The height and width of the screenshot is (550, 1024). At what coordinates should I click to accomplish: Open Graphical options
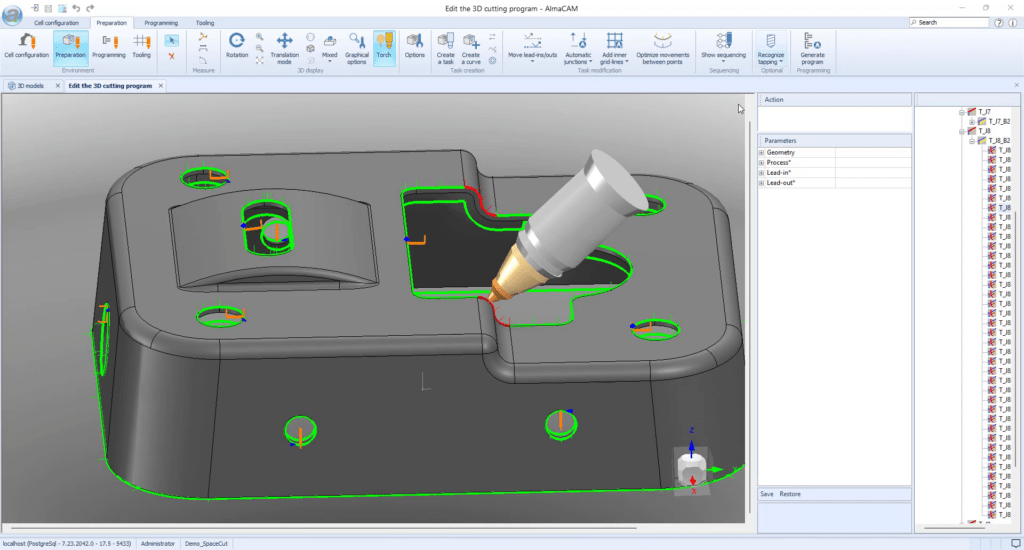pos(356,47)
